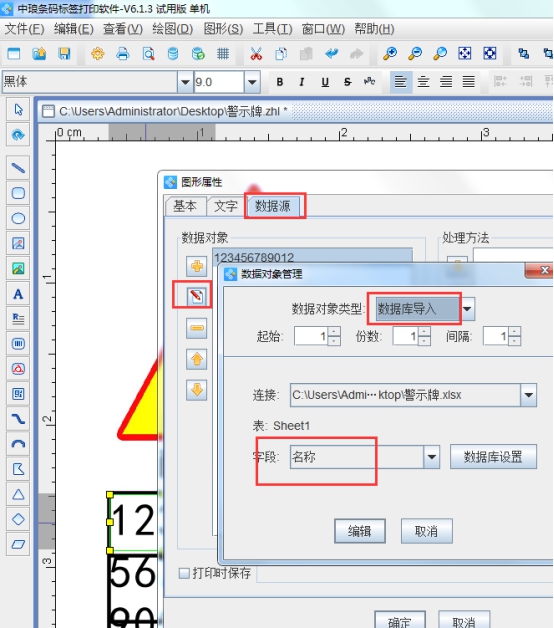The height and width of the screenshot is (628, 554).
Task: Set left text alignment
Action: coord(401,82)
